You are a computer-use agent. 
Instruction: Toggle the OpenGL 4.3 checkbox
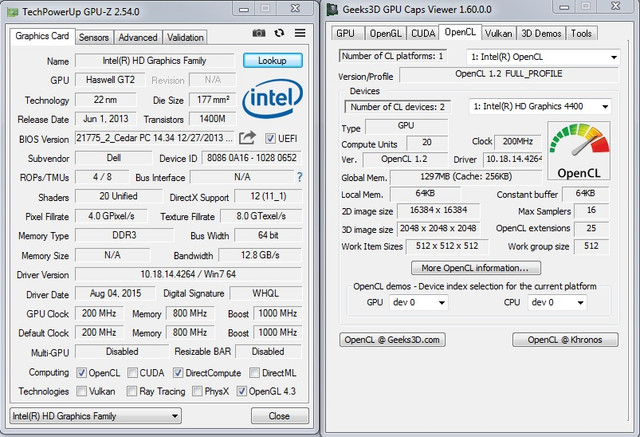[242, 391]
